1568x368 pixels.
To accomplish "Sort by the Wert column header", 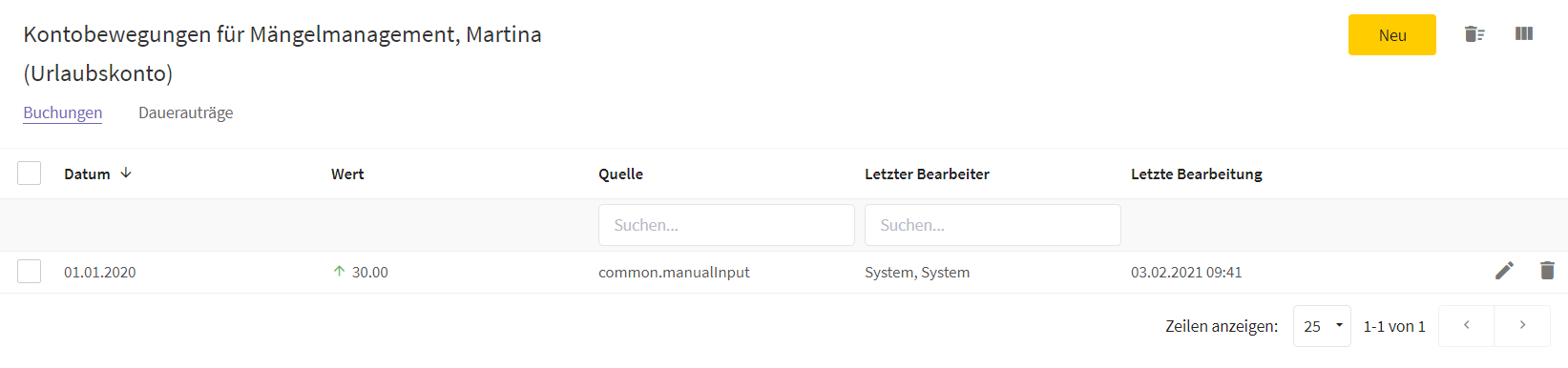I will pyautogui.click(x=347, y=174).
